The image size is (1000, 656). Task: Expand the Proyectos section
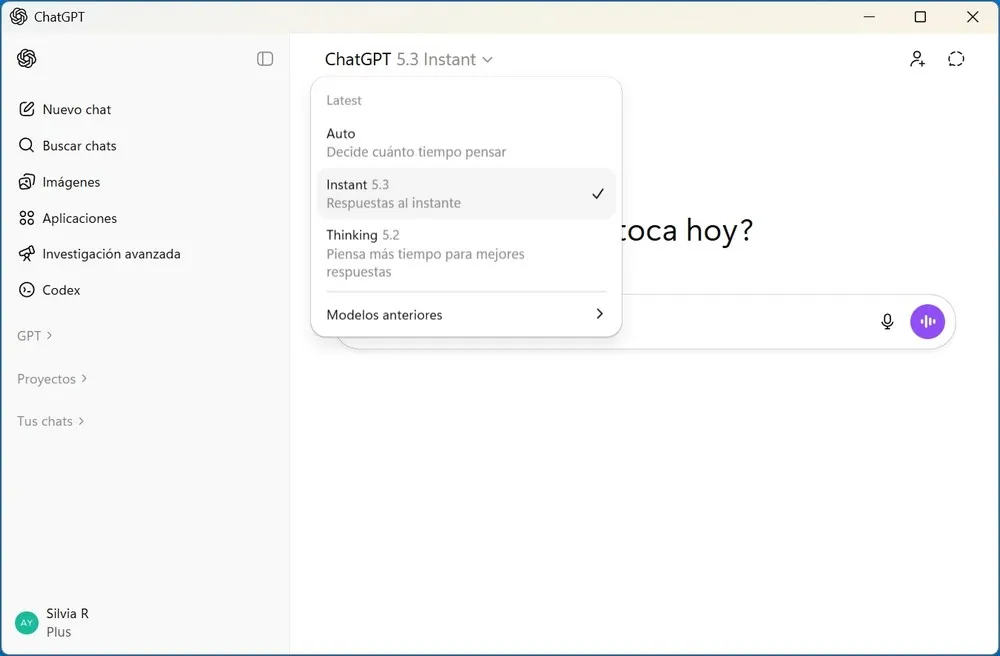(46, 379)
